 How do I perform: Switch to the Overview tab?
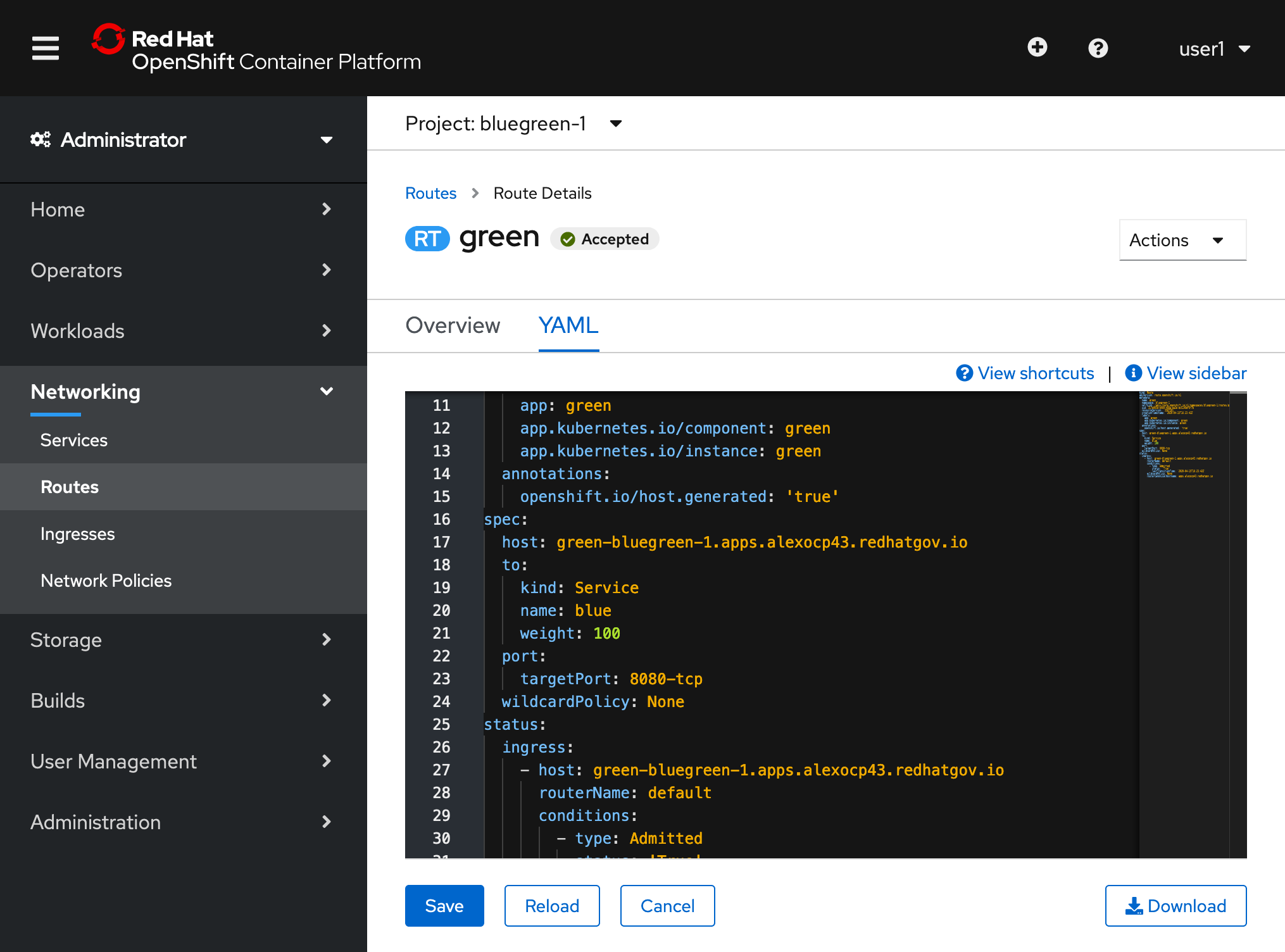[453, 325]
